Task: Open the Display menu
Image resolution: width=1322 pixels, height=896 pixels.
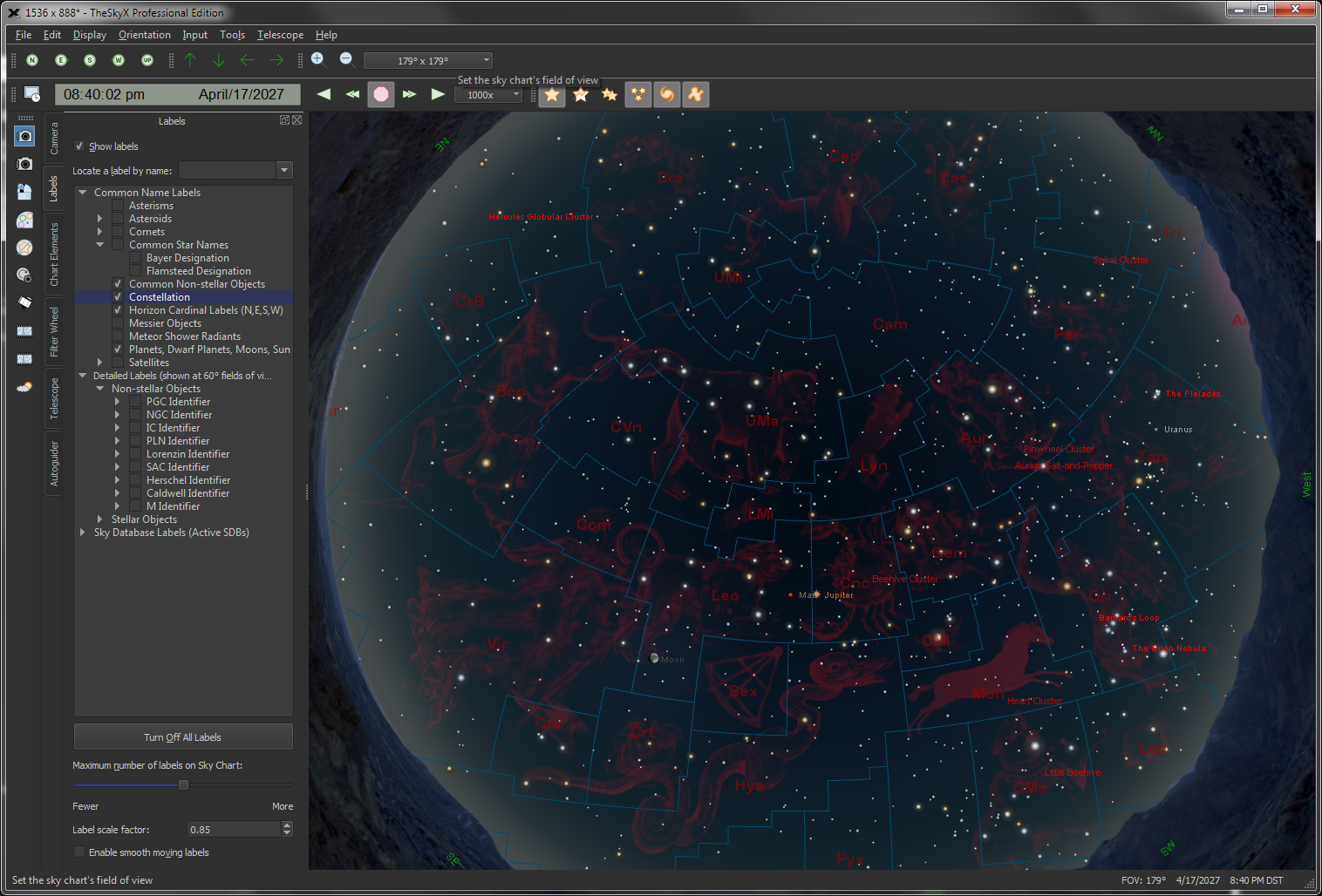Action: tap(89, 35)
